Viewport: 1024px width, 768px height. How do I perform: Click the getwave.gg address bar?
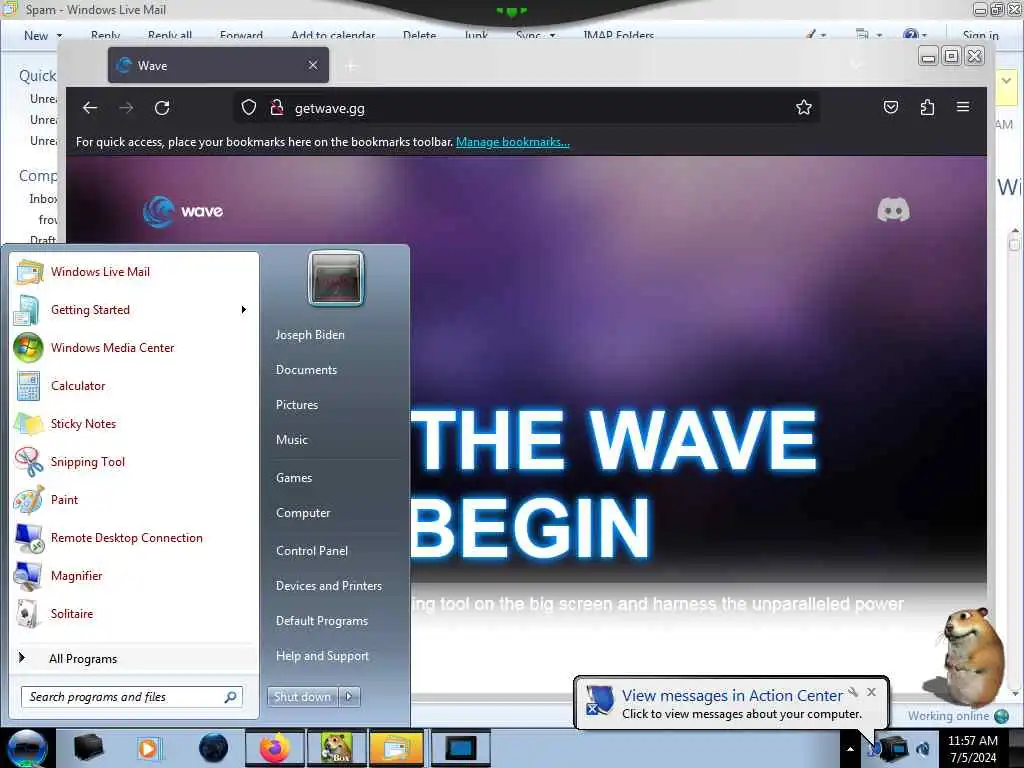click(526, 108)
